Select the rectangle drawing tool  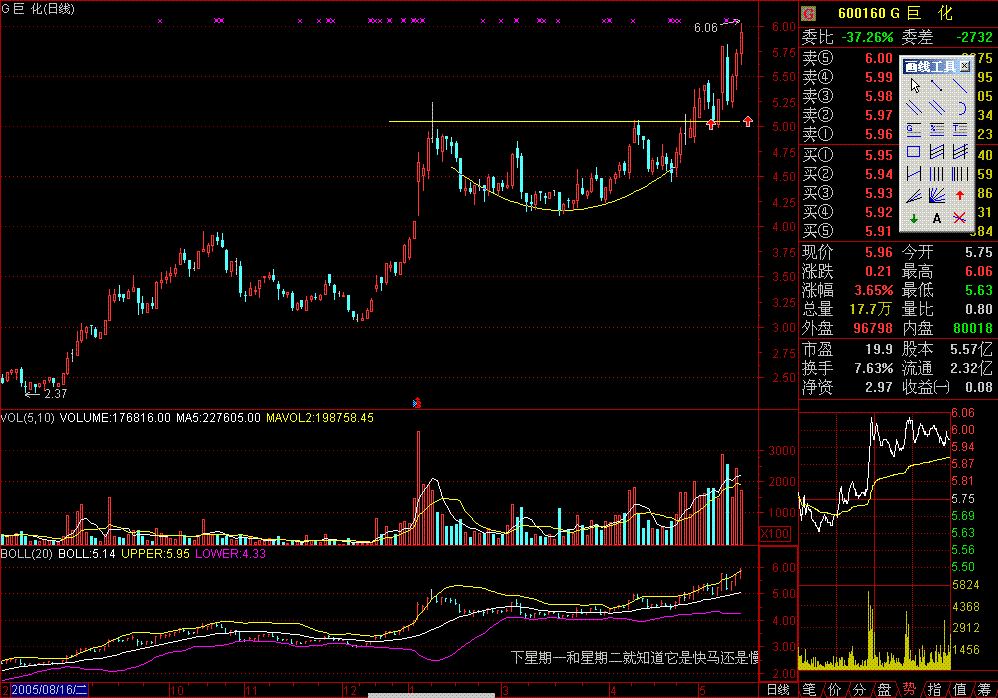(915, 151)
